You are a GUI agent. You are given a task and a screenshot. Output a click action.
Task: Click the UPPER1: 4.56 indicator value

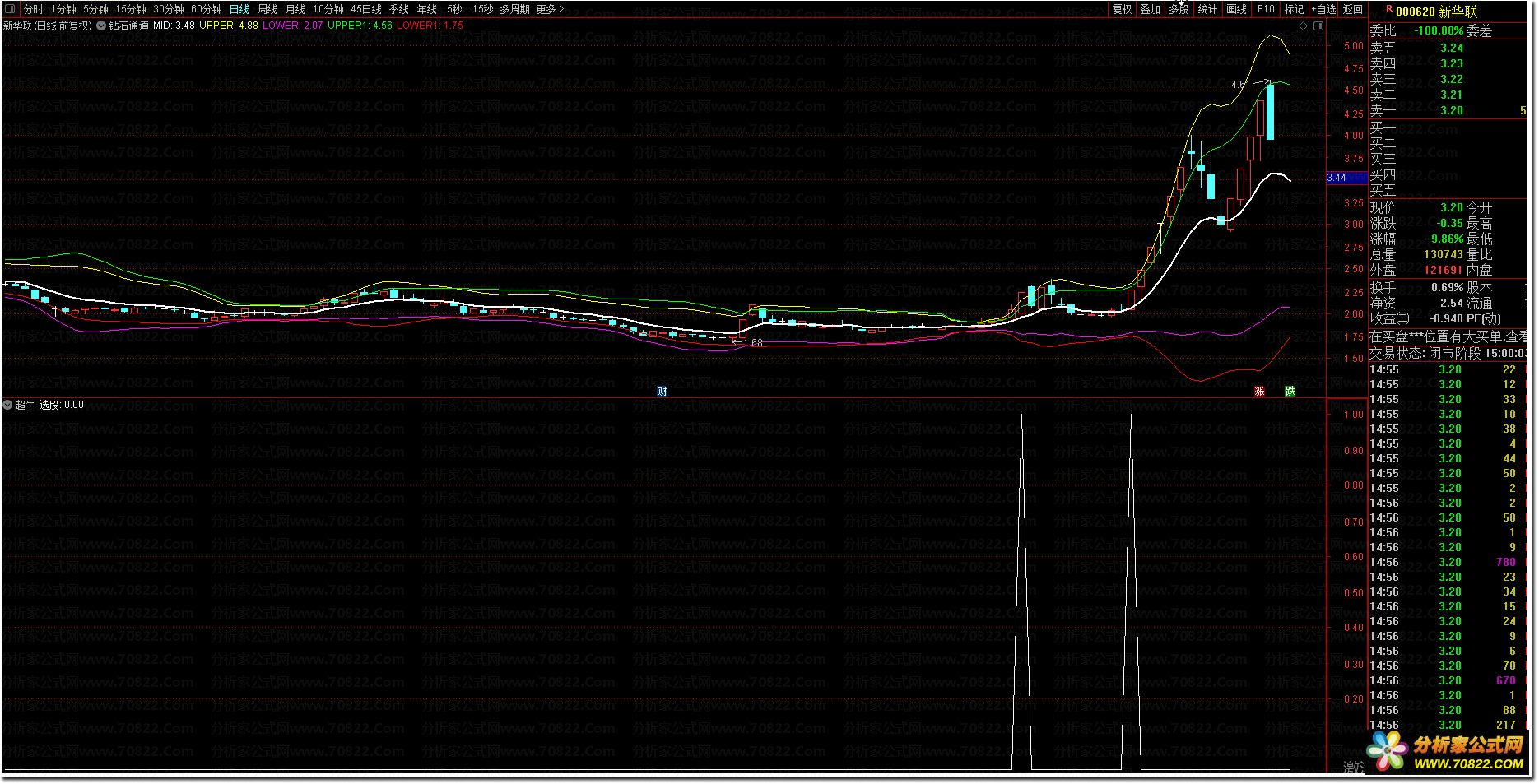pyautogui.click(x=360, y=26)
